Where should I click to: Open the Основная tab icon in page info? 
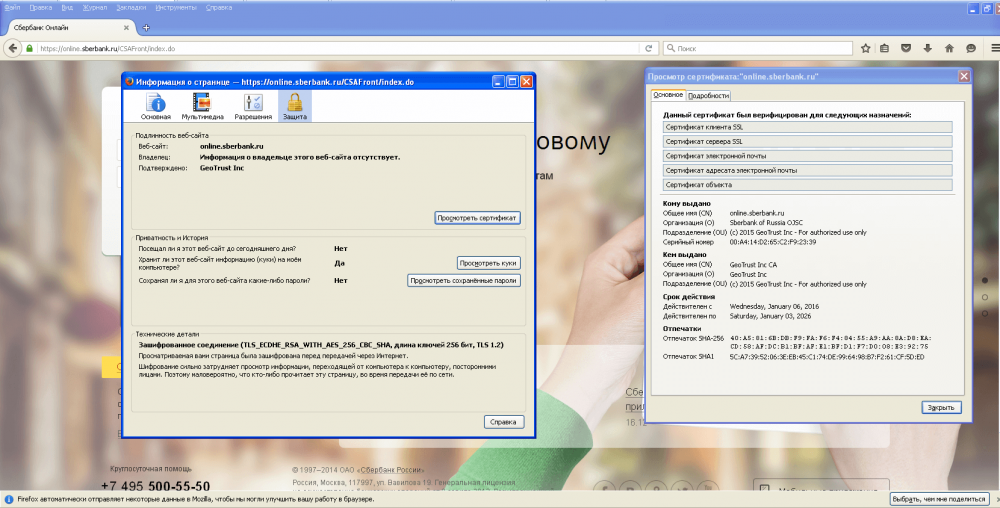click(156, 106)
